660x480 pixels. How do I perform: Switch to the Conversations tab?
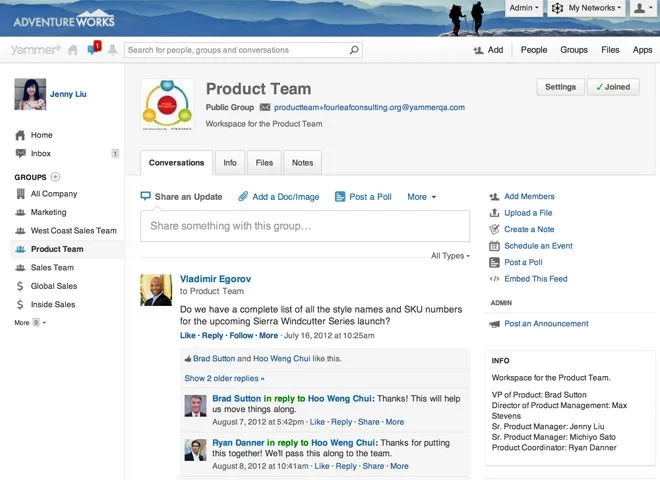pyautogui.click(x=176, y=163)
